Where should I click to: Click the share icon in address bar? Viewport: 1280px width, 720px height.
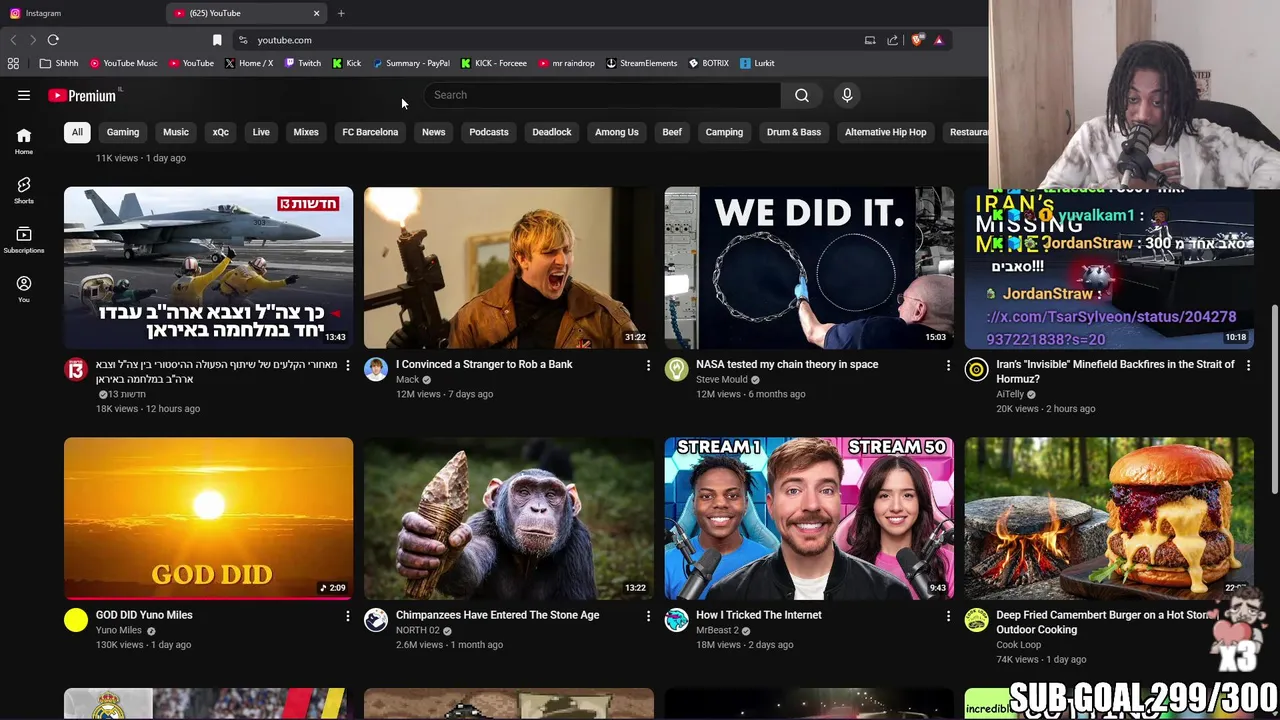coord(893,40)
